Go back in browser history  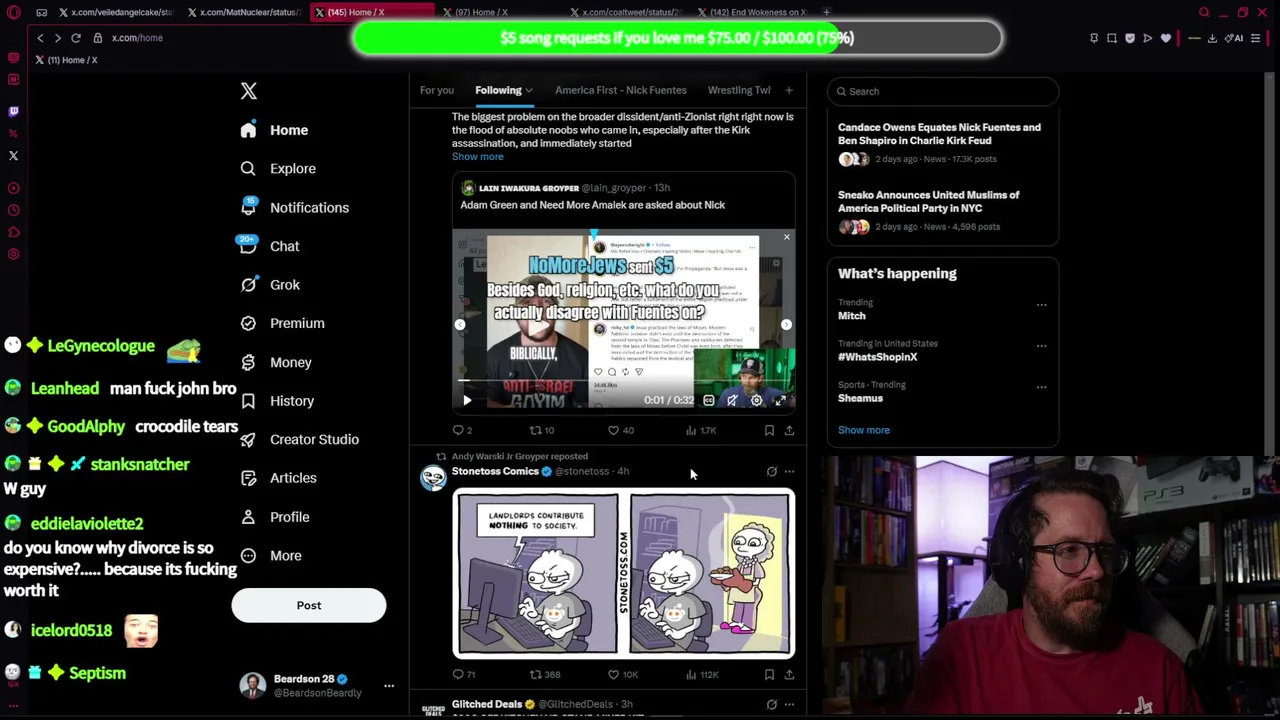40,38
